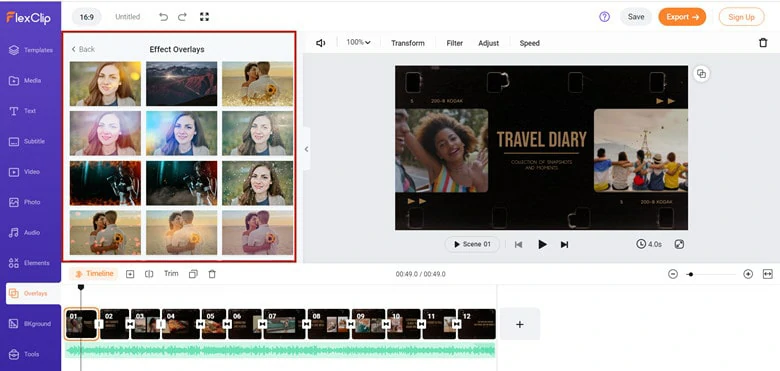Click the Untitled project name field
Image resolution: width=780 pixels, height=371 pixels.
click(x=128, y=17)
